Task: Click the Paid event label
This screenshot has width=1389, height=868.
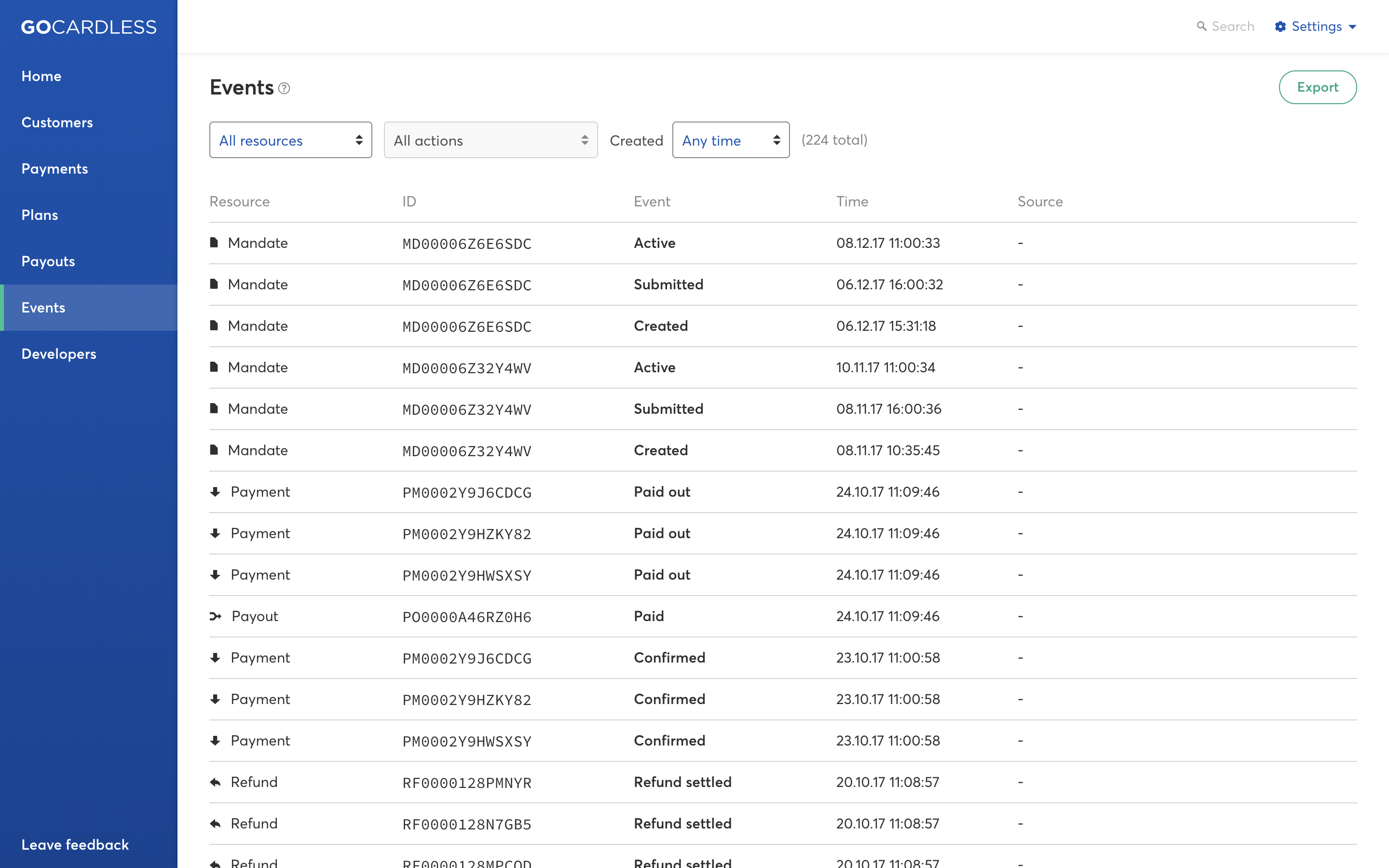Action: coord(649,616)
